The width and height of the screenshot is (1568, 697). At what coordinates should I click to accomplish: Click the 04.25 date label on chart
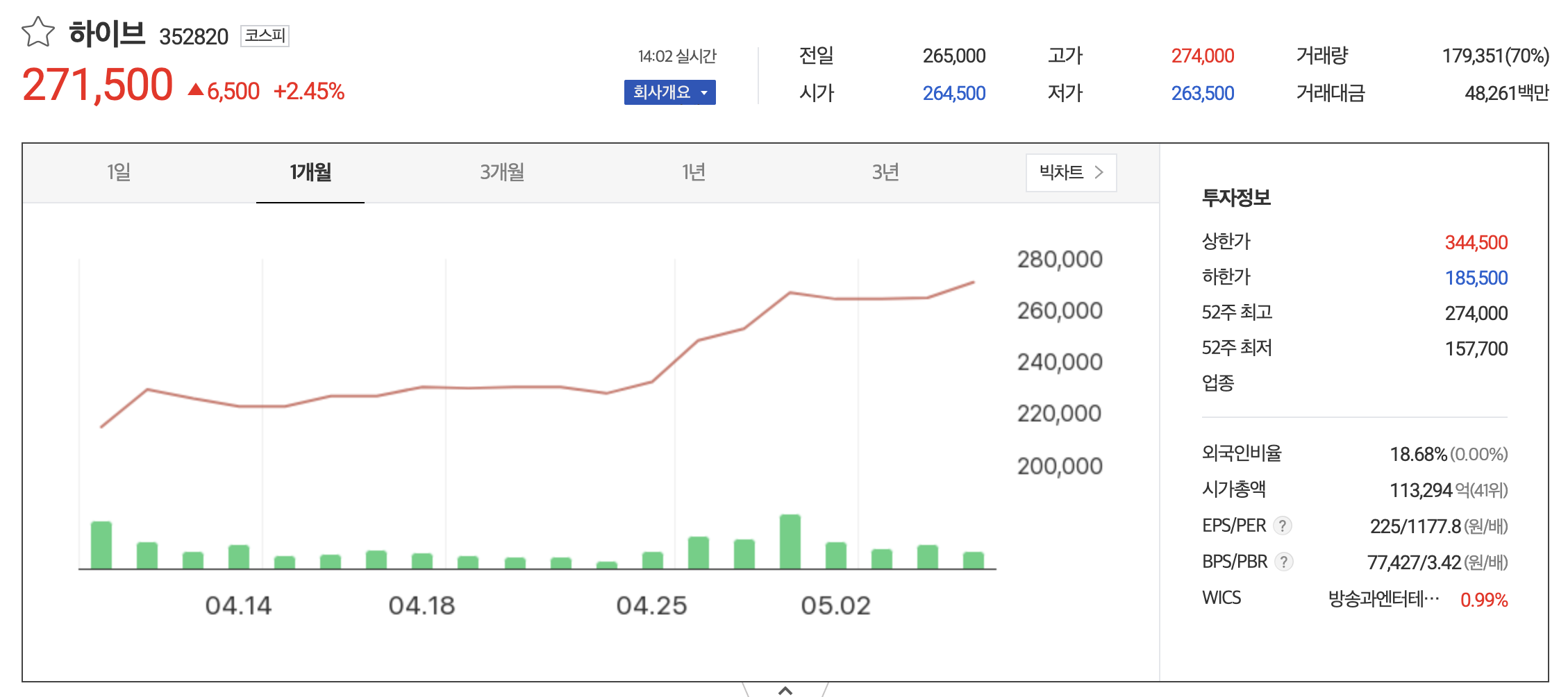pos(651,606)
